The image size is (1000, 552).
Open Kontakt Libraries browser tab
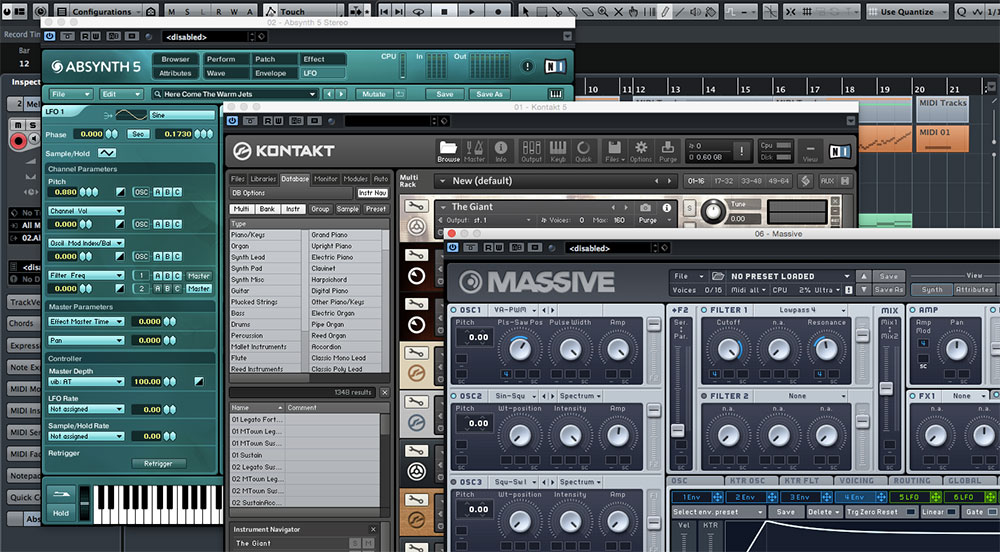pos(263,179)
